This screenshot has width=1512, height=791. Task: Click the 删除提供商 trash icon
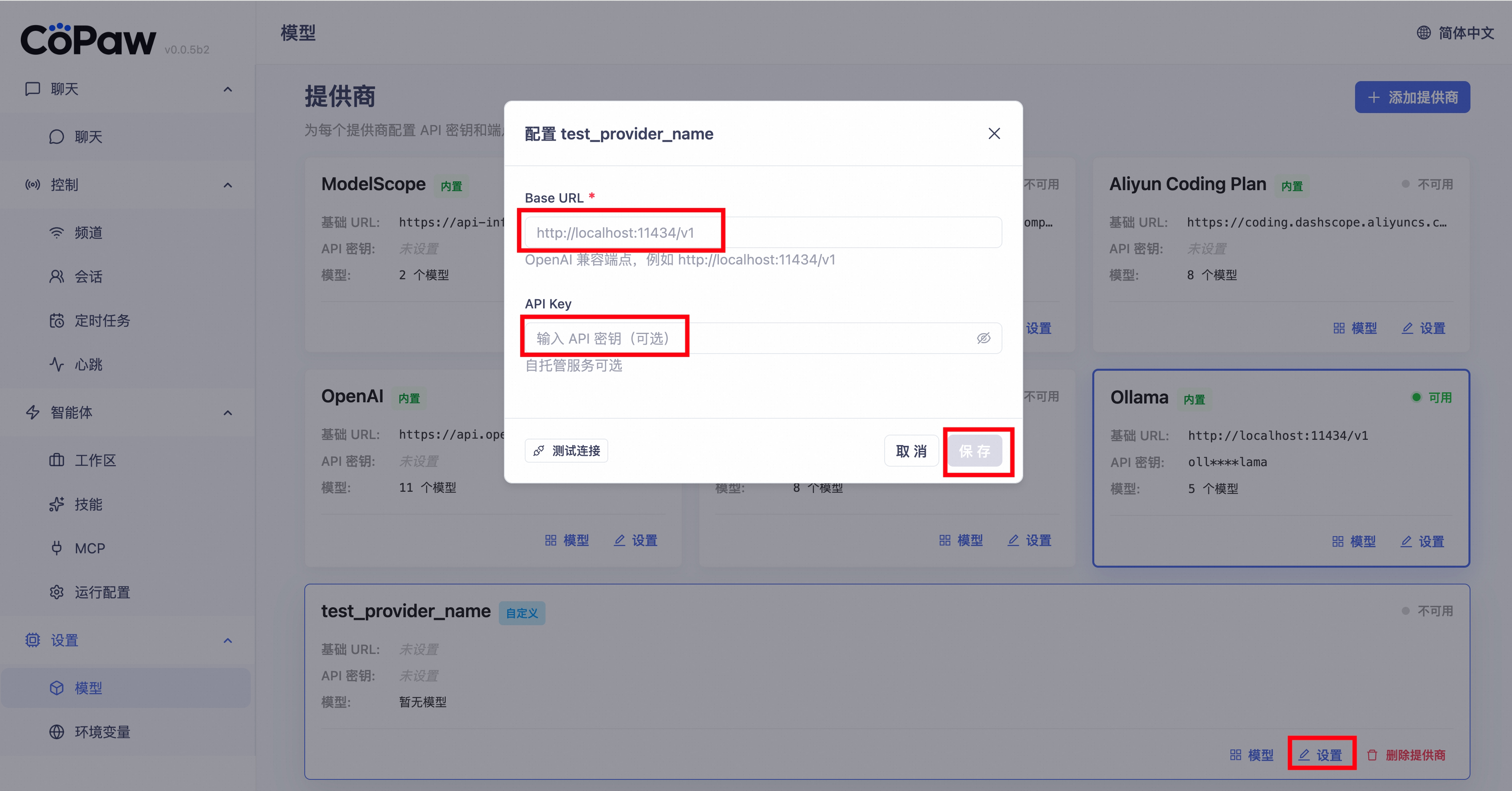coord(1372,755)
